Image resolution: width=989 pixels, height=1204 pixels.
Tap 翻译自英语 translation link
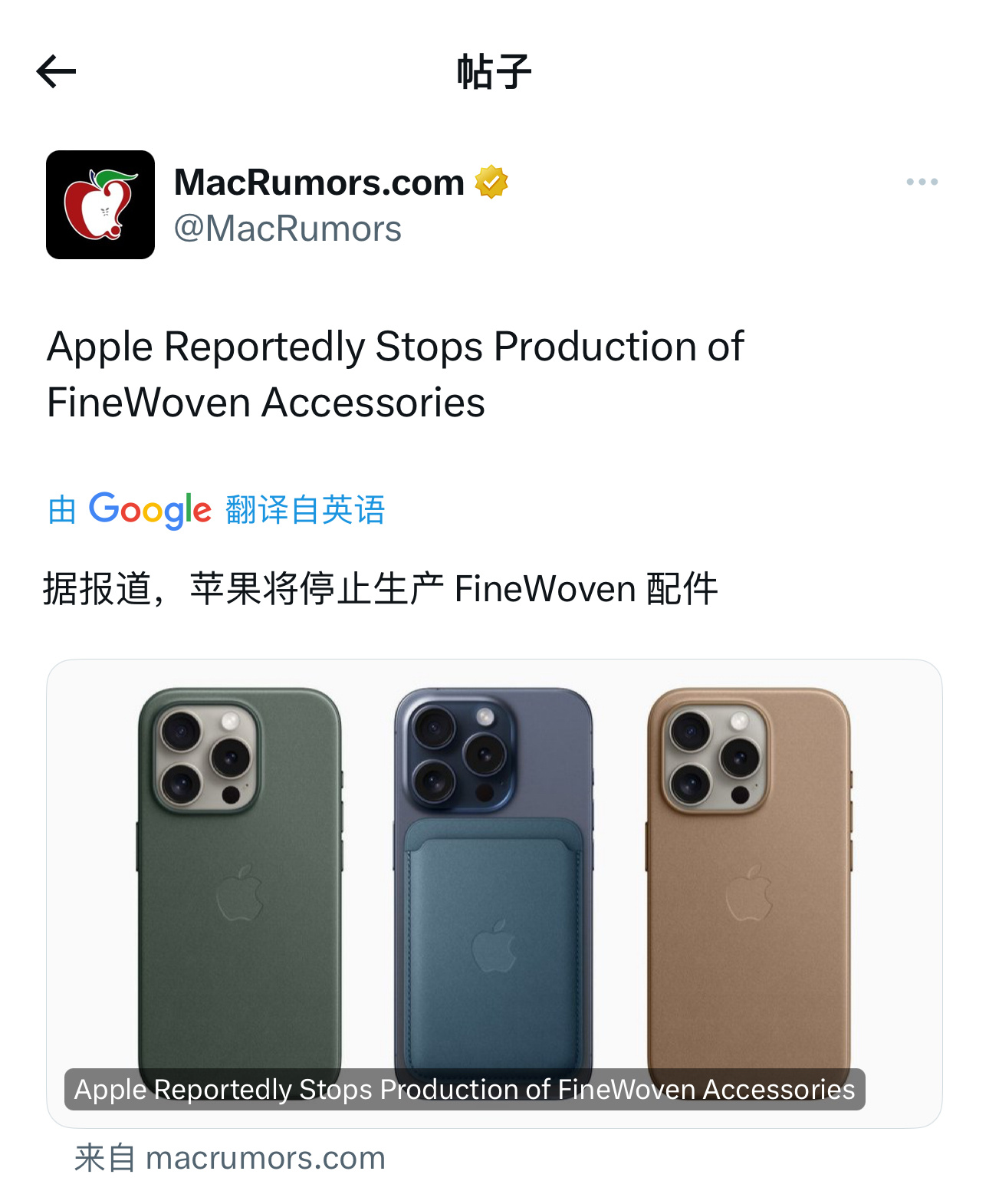305,510
